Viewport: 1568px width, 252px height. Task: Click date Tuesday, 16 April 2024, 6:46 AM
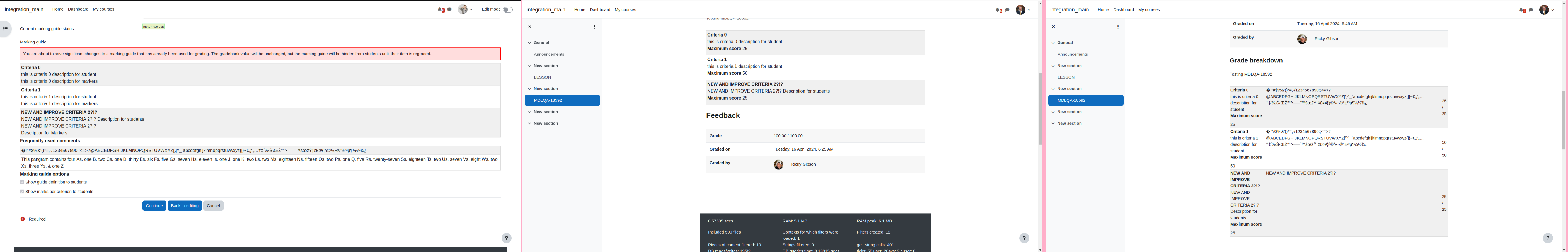1326,24
